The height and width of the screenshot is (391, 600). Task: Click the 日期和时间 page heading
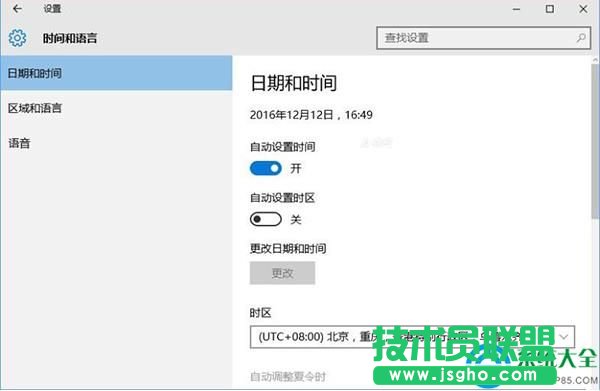pos(293,83)
